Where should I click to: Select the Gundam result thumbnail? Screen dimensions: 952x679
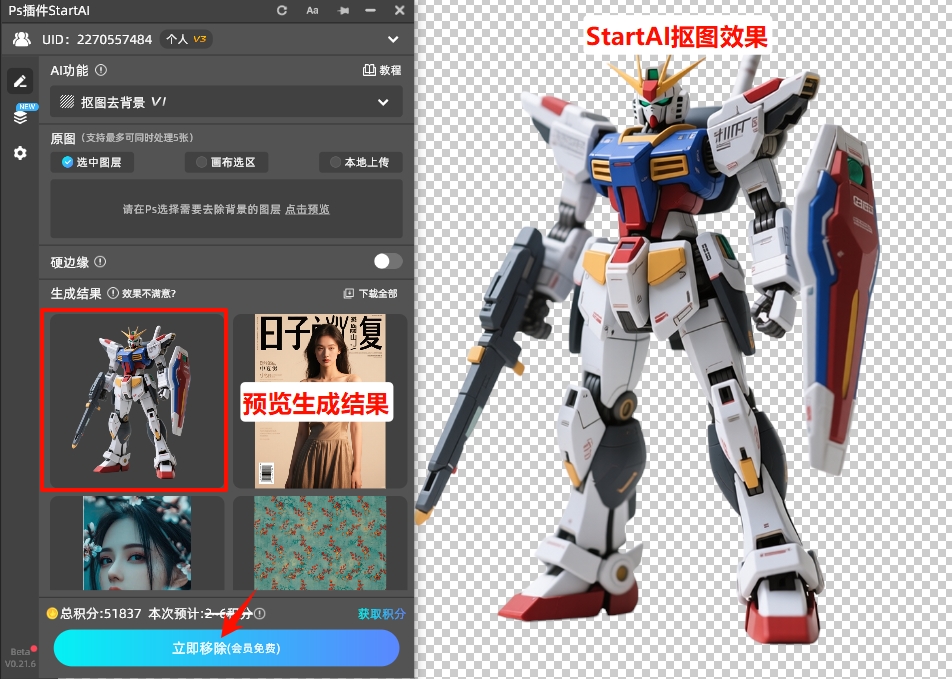coord(134,399)
